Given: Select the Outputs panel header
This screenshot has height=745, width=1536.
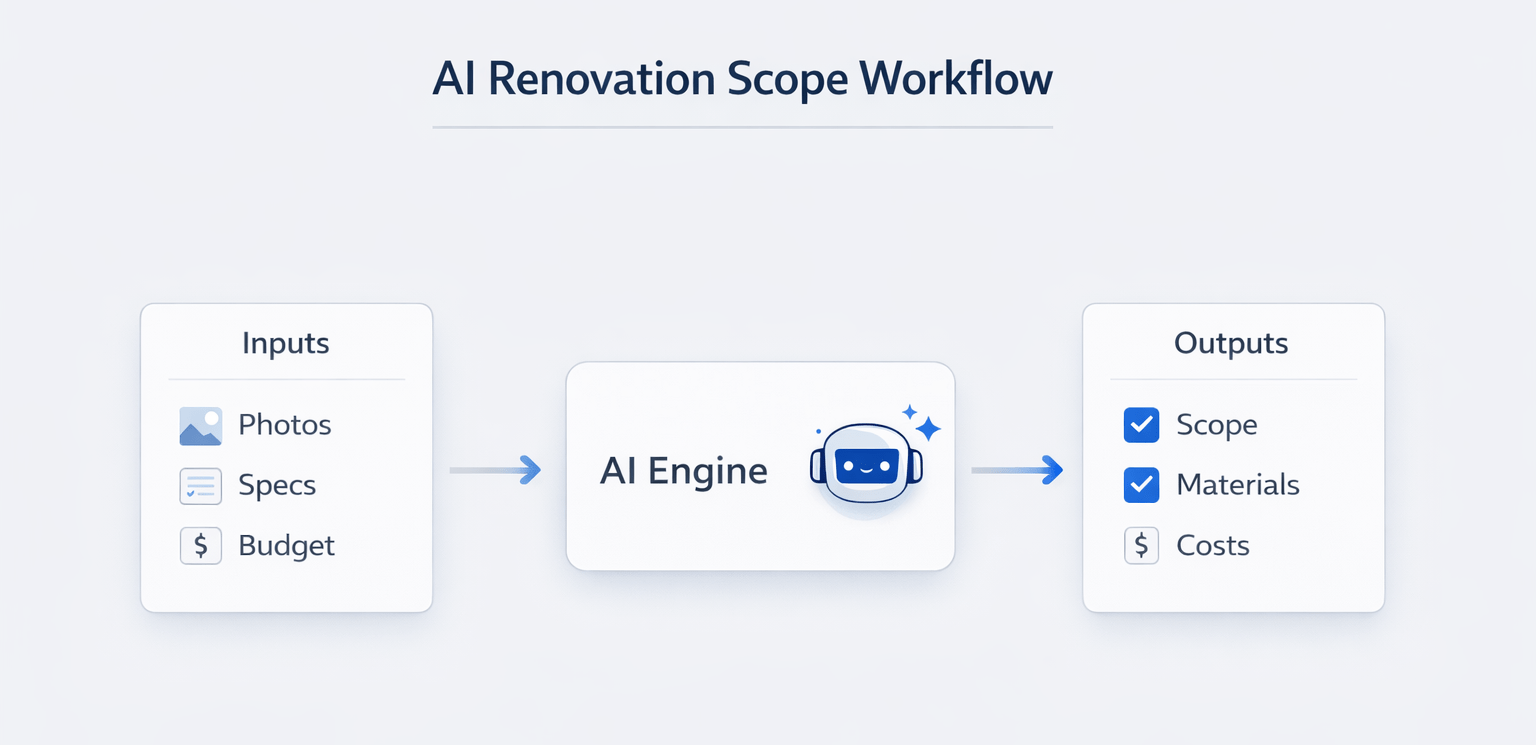Looking at the screenshot, I should click(x=1230, y=343).
